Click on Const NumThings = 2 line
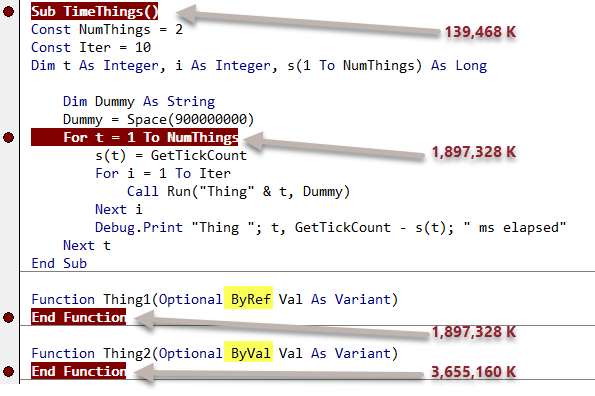595x396 pixels. [x=107, y=30]
